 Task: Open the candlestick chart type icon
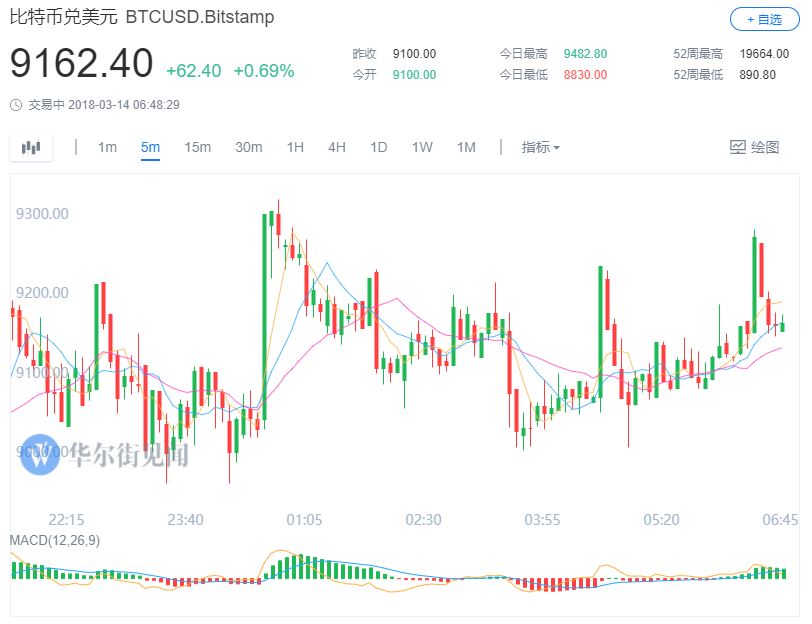coord(31,148)
